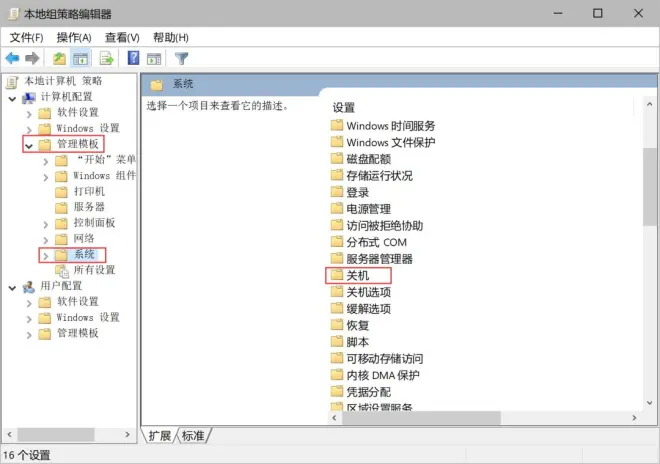Expand 管理模板 under 用户配置
Image resolution: width=660 pixels, height=464 pixels.
click(x=29, y=335)
